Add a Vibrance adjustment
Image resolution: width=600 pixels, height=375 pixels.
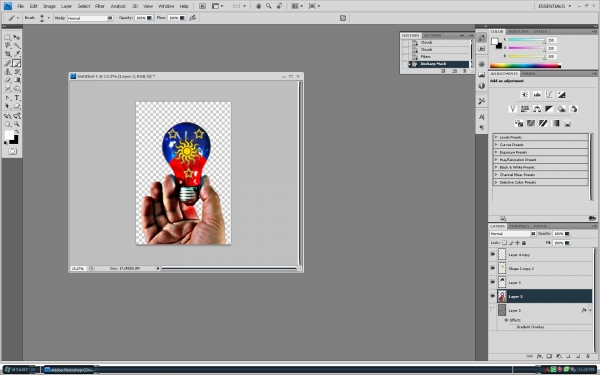(x=513, y=109)
